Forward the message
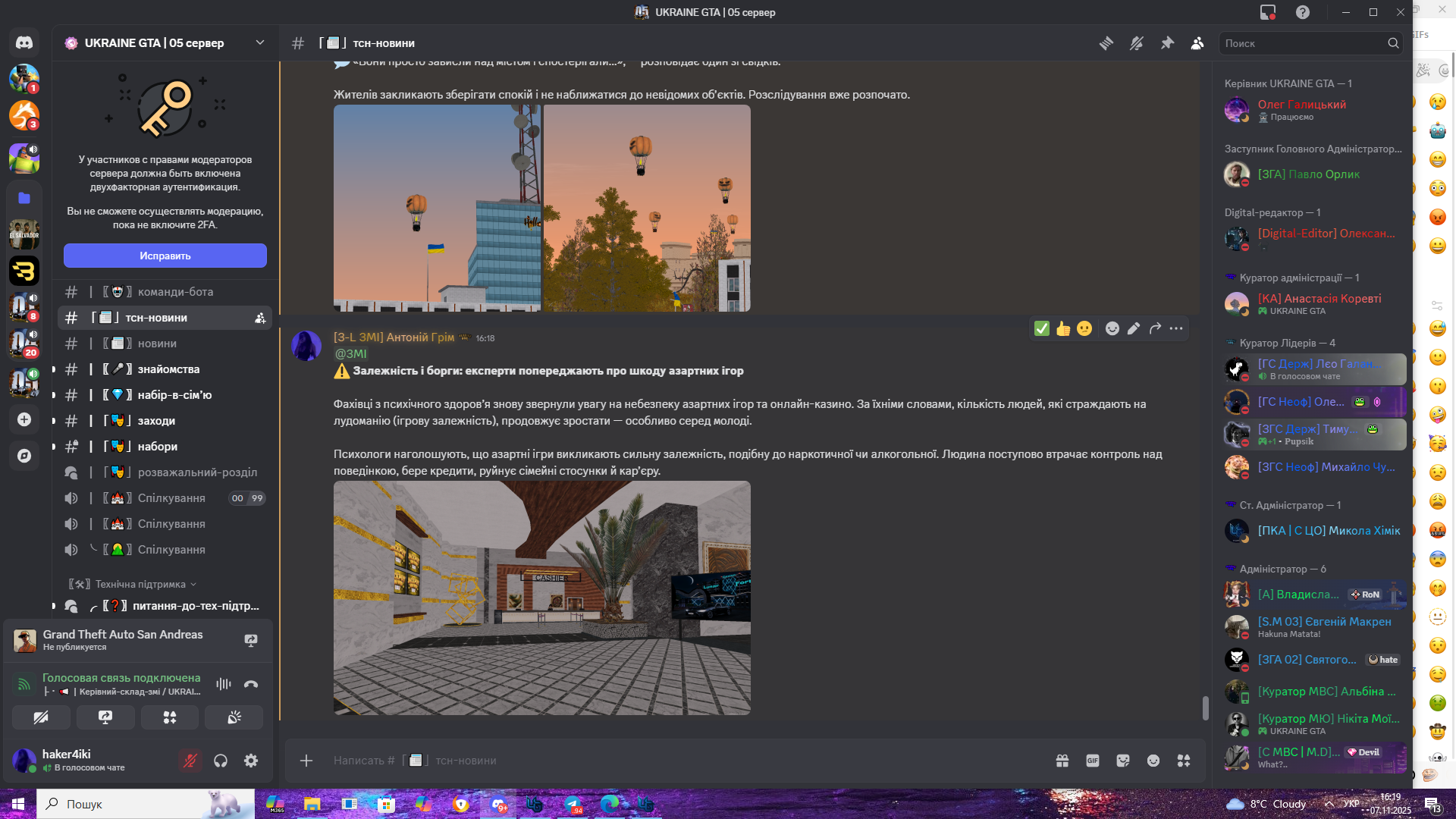The width and height of the screenshot is (1456, 819). click(1155, 328)
